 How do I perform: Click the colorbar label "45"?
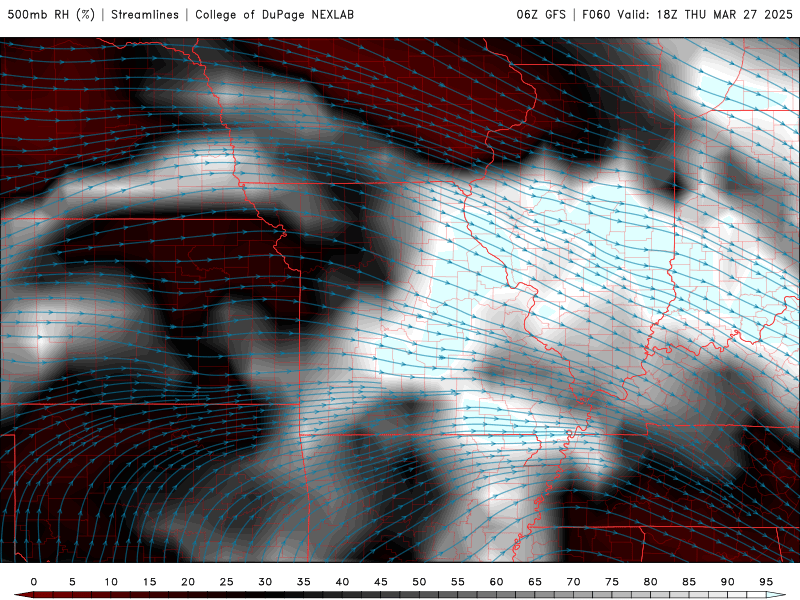(381, 582)
